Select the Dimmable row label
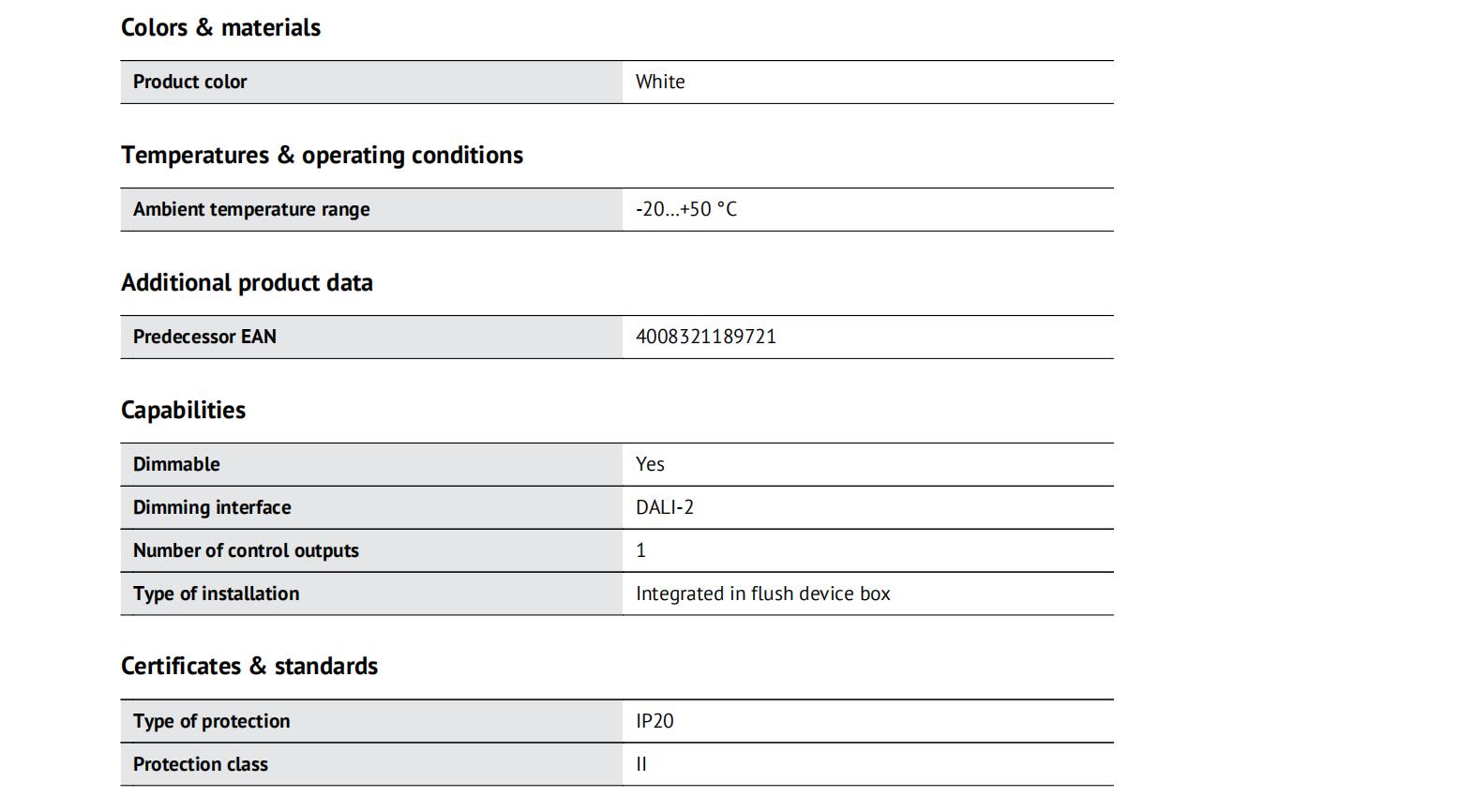The height and width of the screenshot is (812, 1475). (176, 465)
